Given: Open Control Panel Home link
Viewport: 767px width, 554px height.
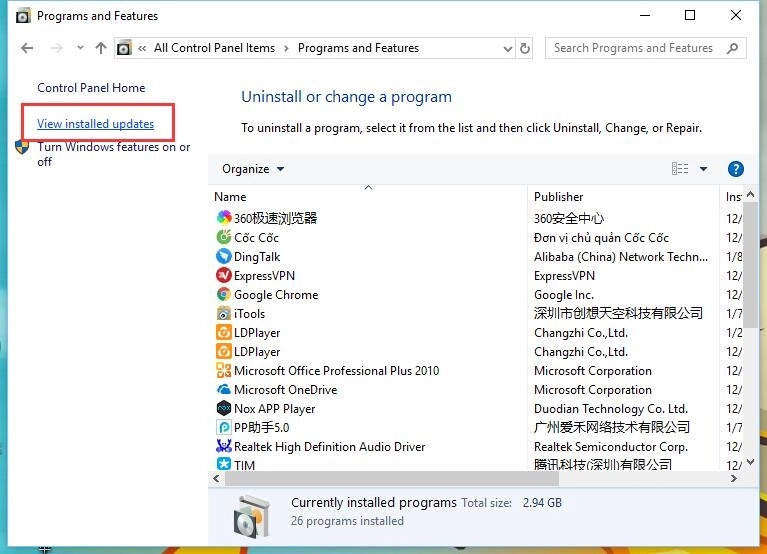Looking at the screenshot, I should click(91, 88).
